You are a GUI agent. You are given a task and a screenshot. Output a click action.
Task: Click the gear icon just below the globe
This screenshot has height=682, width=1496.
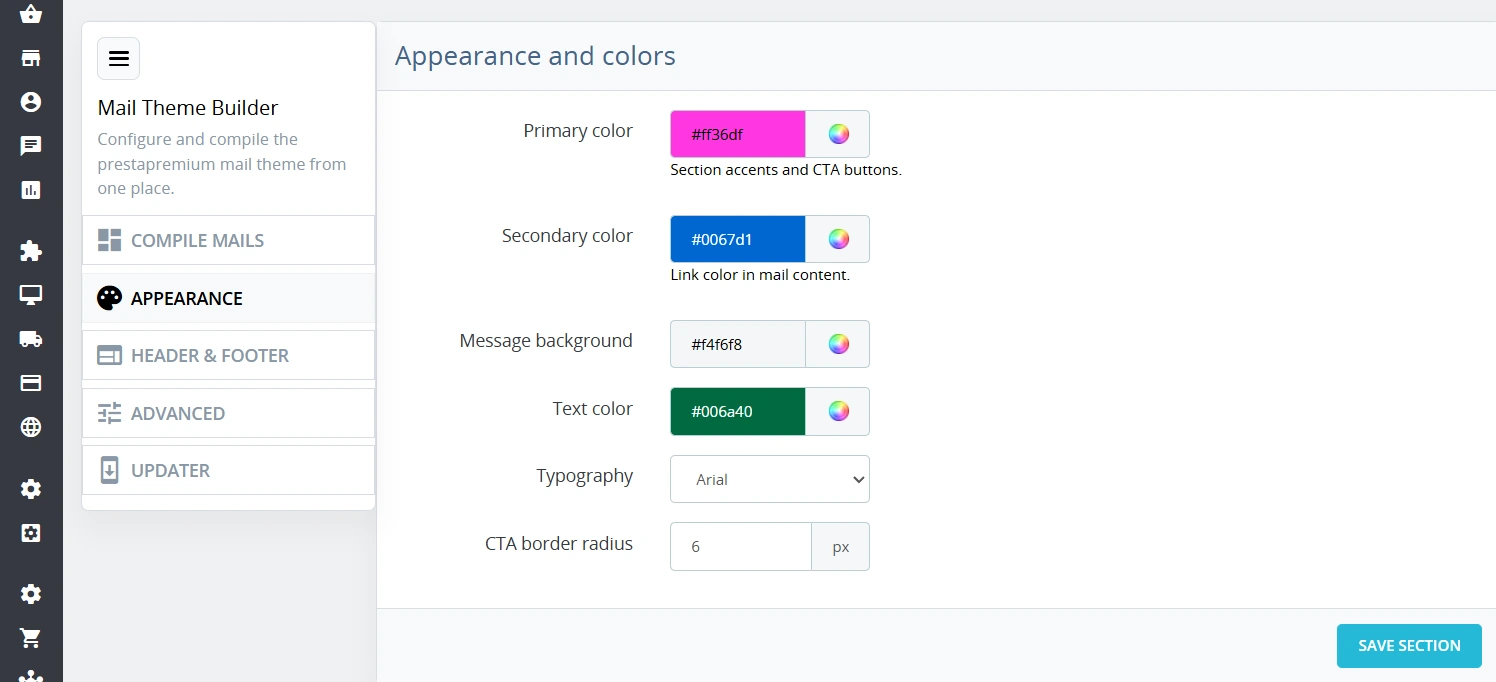tap(31, 489)
